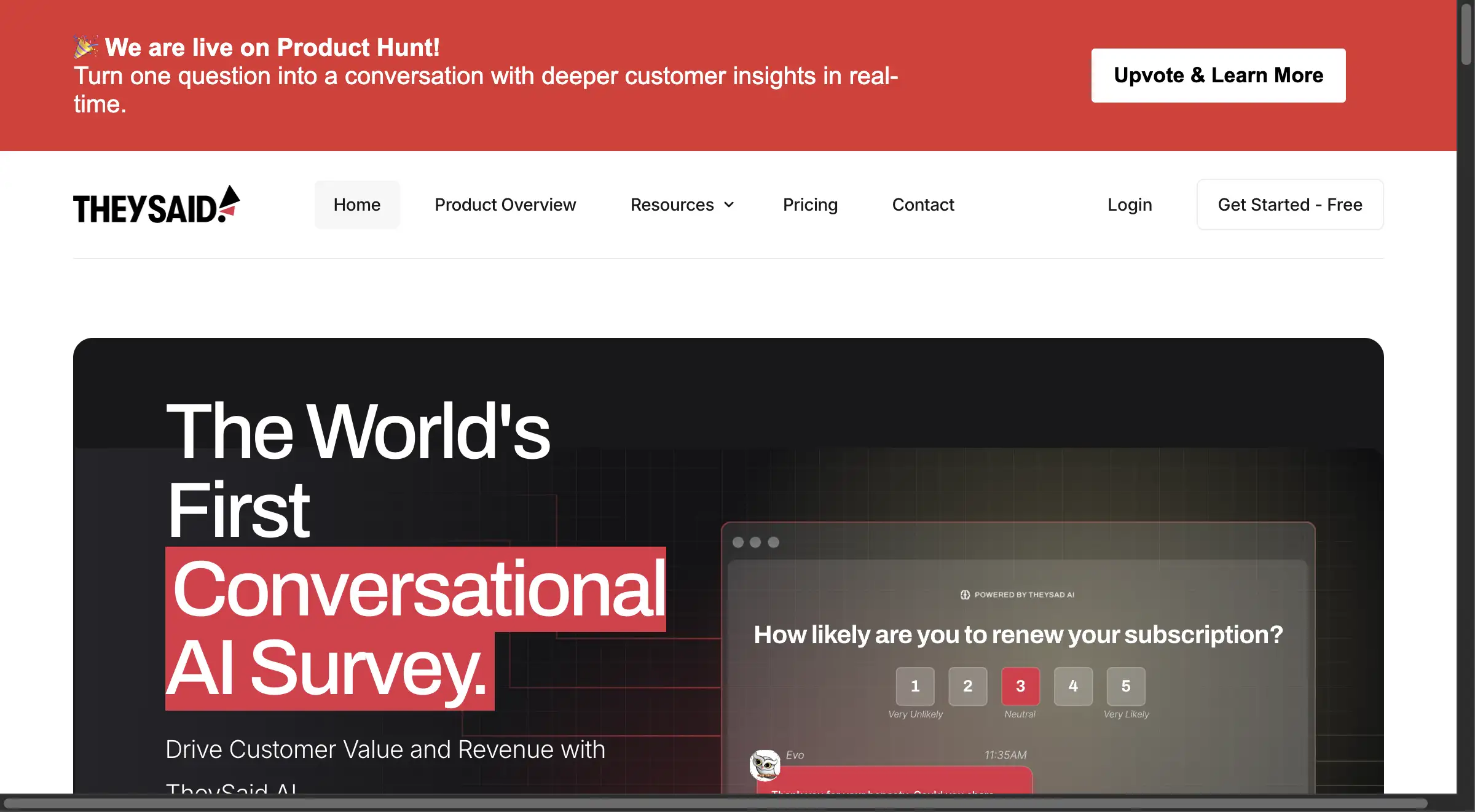Click rating button number 5 Very Likely

1126,686
